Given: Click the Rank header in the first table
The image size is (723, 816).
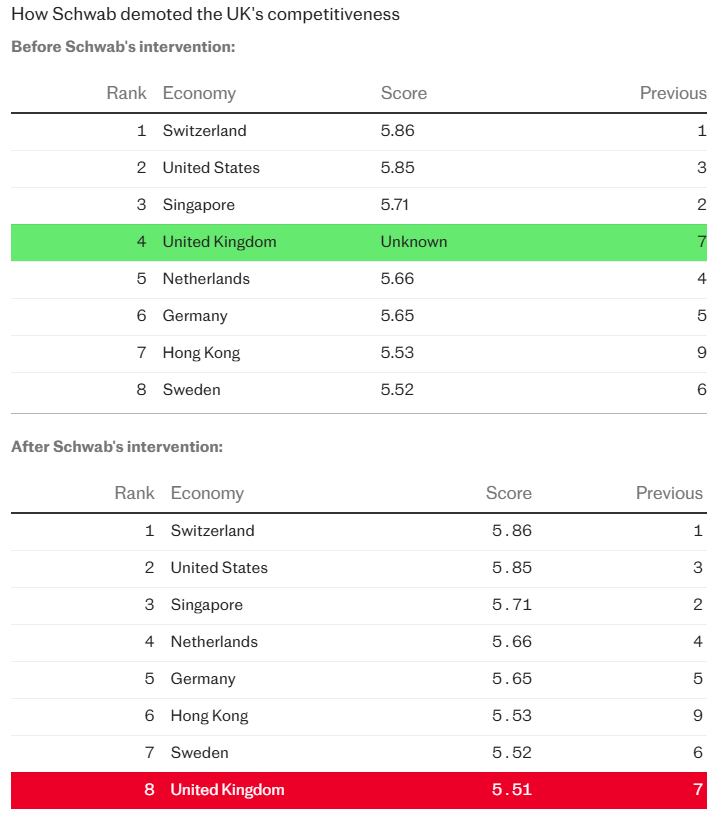Looking at the screenshot, I should [x=126, y=93].
